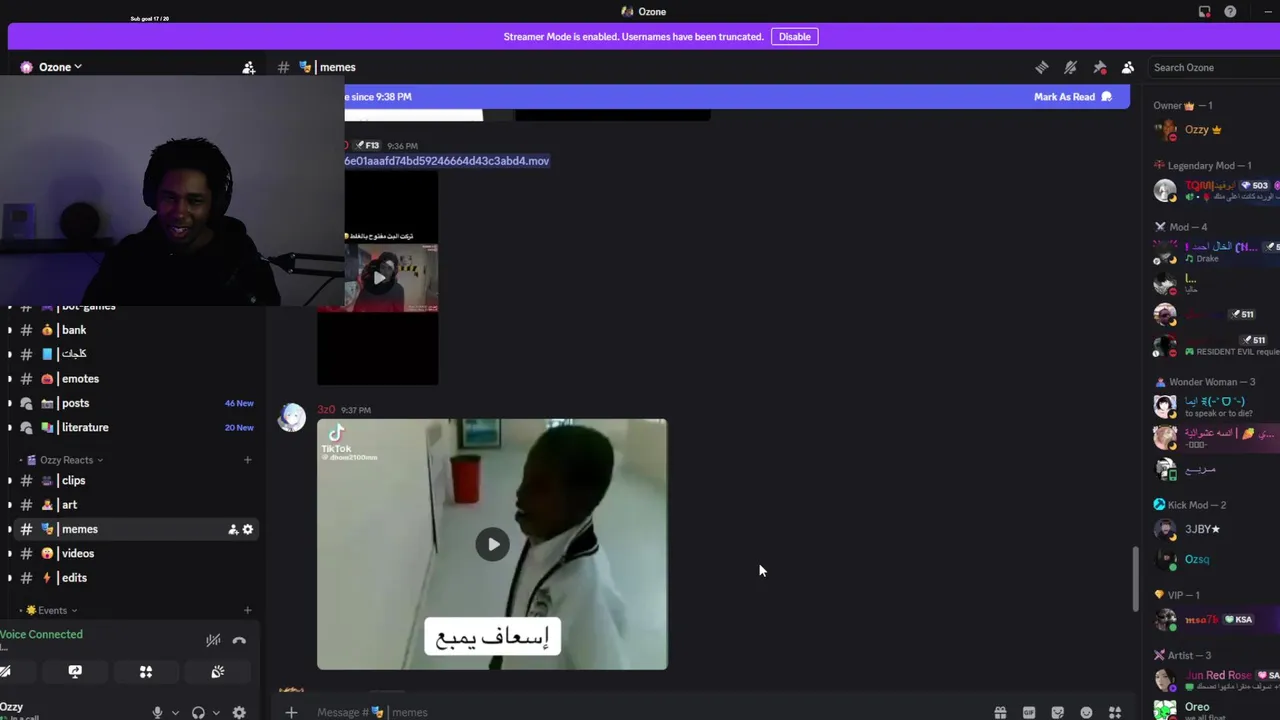Create invite for memes channel
Viewport: 1280px width, 720px height.
[233, 529]
